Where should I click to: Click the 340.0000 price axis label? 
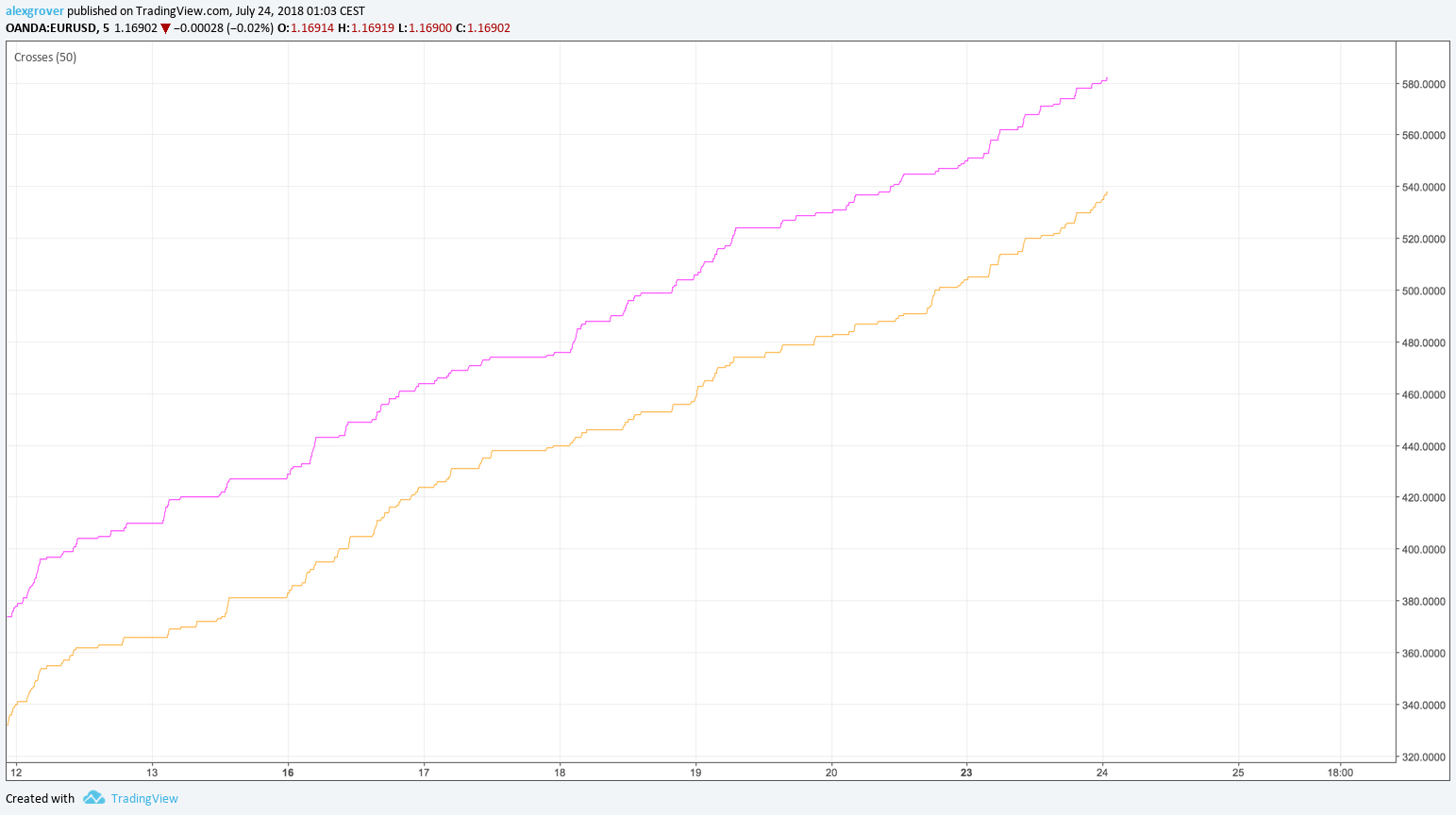pos(1424,706)
